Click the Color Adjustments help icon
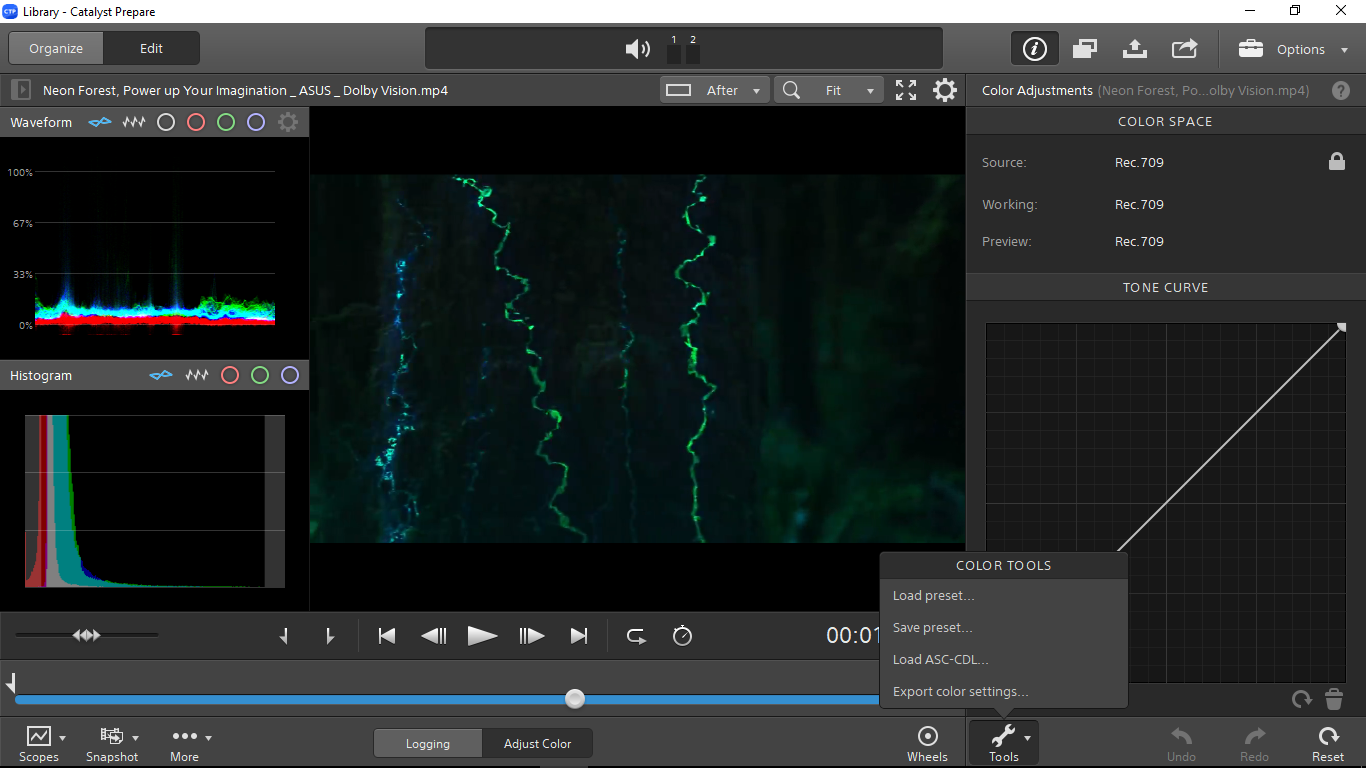The image size is (1366, 768). pos(1341,91)
